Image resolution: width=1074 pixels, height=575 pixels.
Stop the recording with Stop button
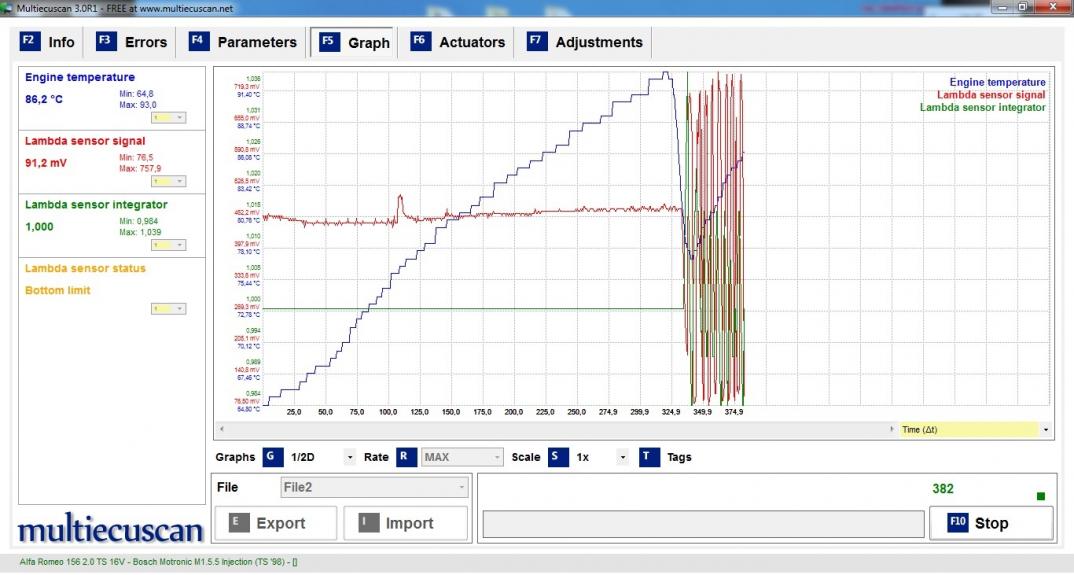point(991,523)
